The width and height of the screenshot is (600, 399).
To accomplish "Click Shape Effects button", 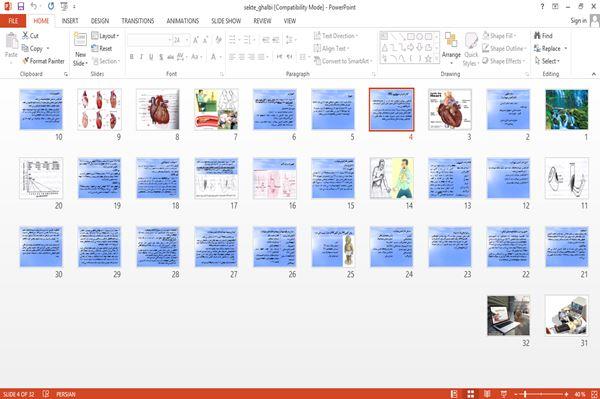I will 503,61.
